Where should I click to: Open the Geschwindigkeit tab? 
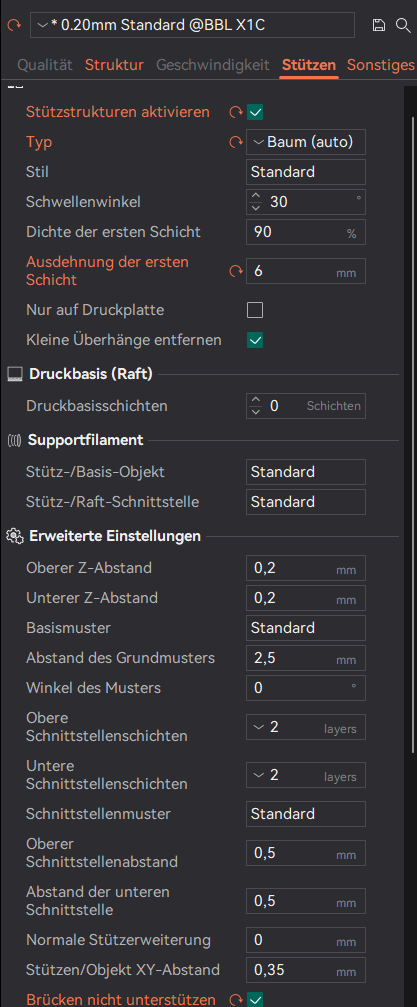point(213,65)
